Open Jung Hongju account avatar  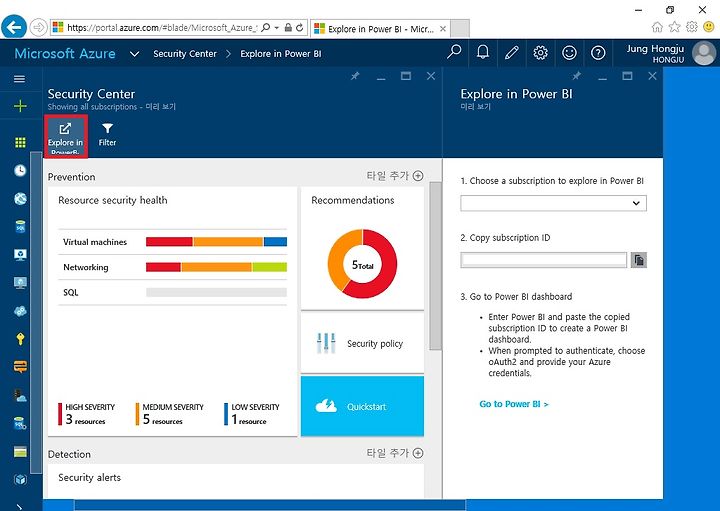coord(703,53)
